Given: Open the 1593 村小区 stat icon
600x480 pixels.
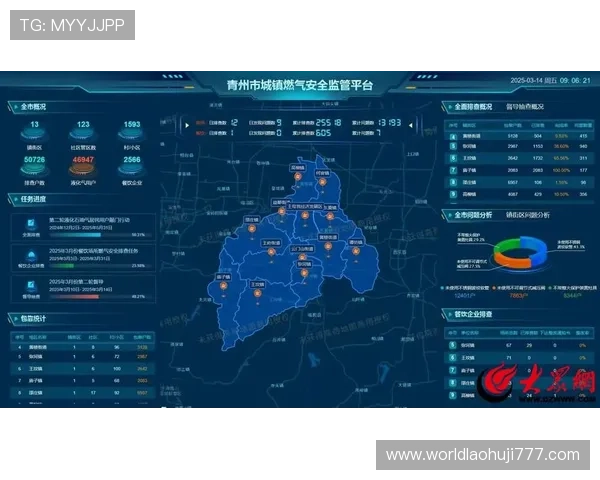Looking at the screenshot, I should 132,134.
